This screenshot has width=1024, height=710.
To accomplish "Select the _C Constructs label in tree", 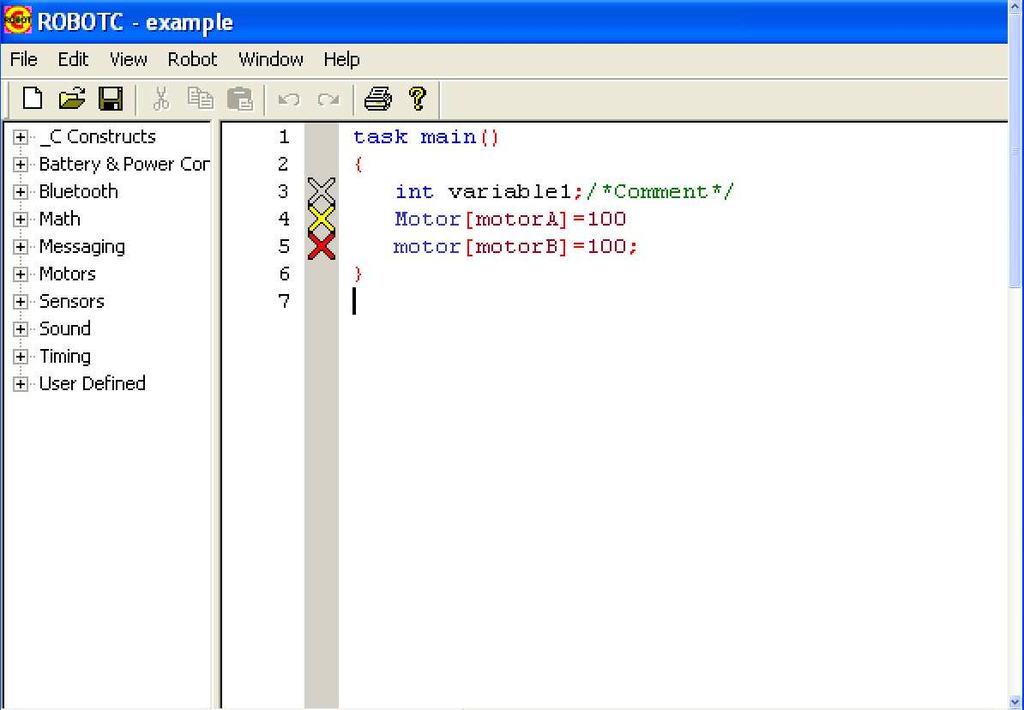I will tap(97, 137).
